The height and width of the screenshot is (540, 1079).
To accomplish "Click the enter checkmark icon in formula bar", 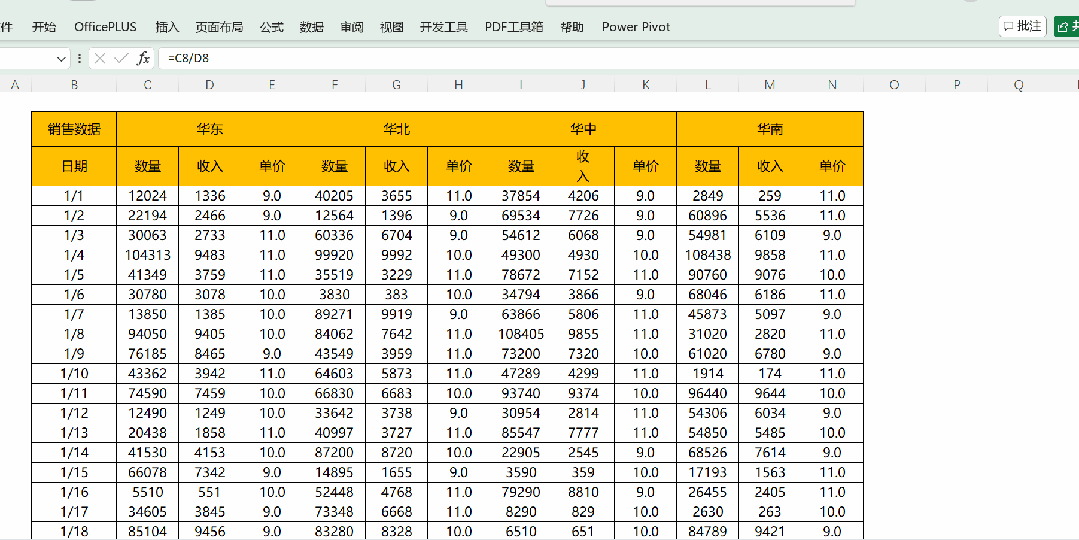I will [x=121, y=59].
